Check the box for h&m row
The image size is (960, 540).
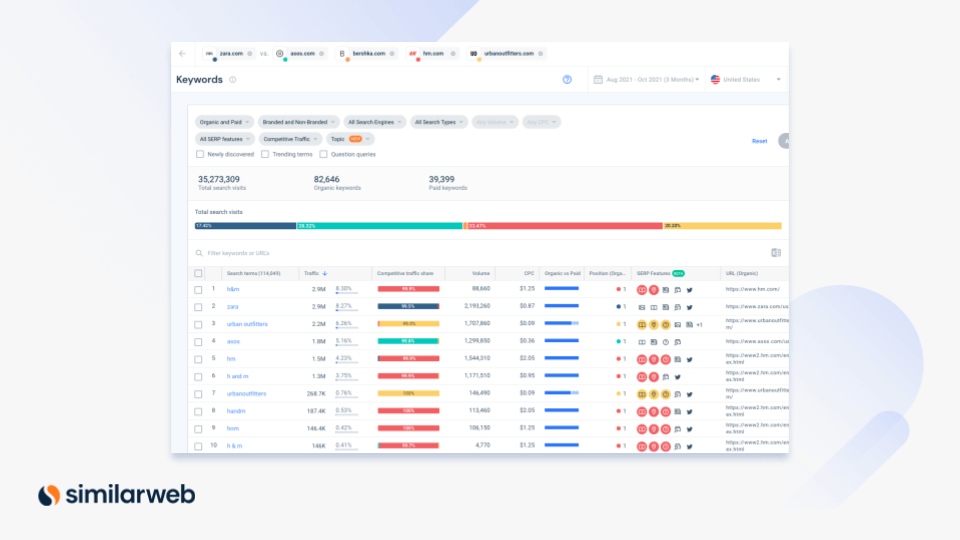[198, 290]
